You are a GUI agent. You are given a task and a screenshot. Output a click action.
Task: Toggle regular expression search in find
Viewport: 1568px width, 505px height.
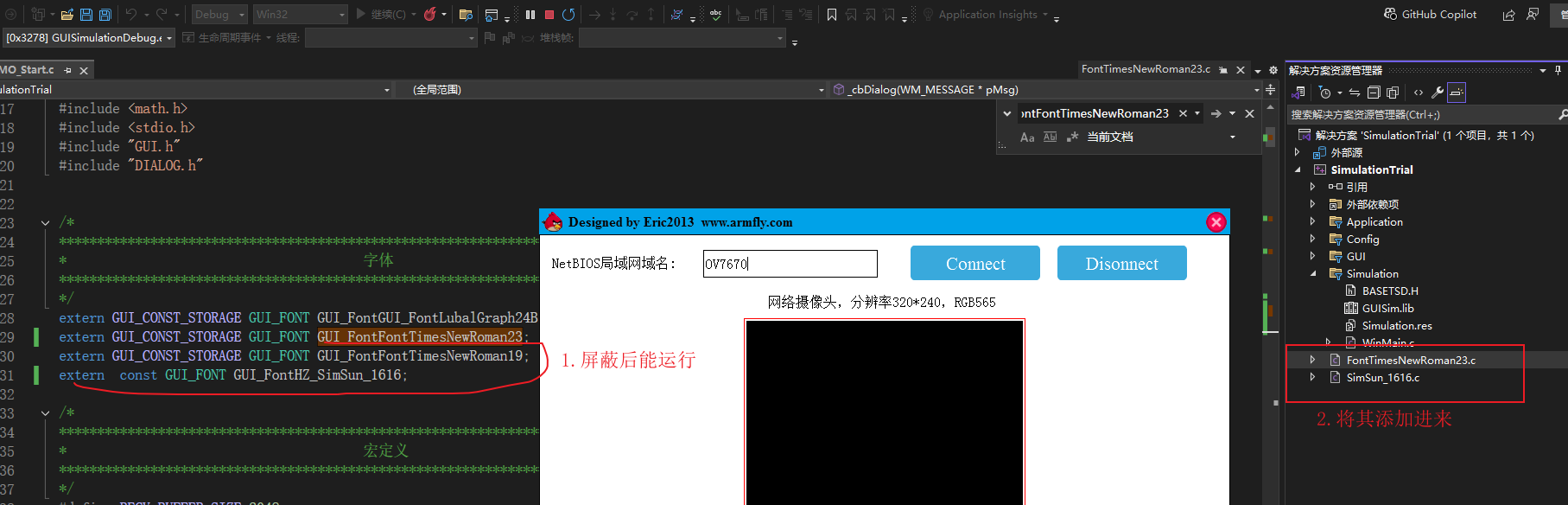[x=1073, y=137]
